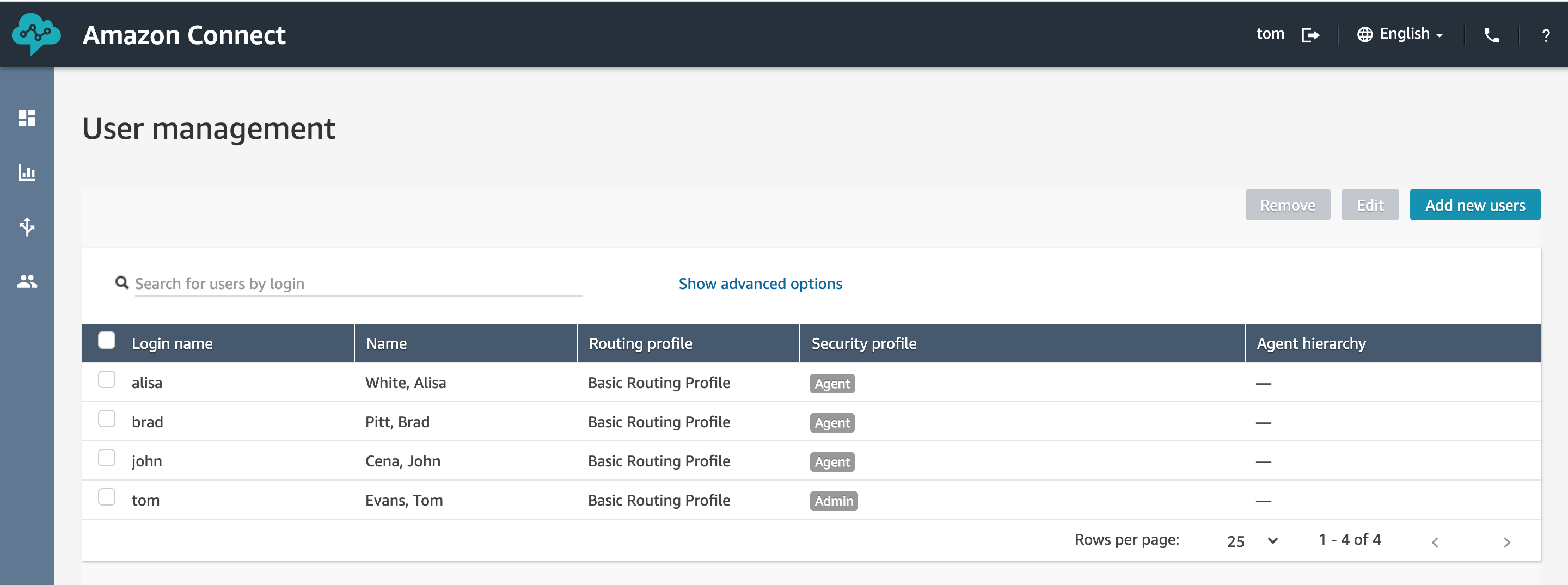Screen dimensions: 1568x585
Task: Click the Amazon Connect cloud logo
Action: [x=36, y=34]
